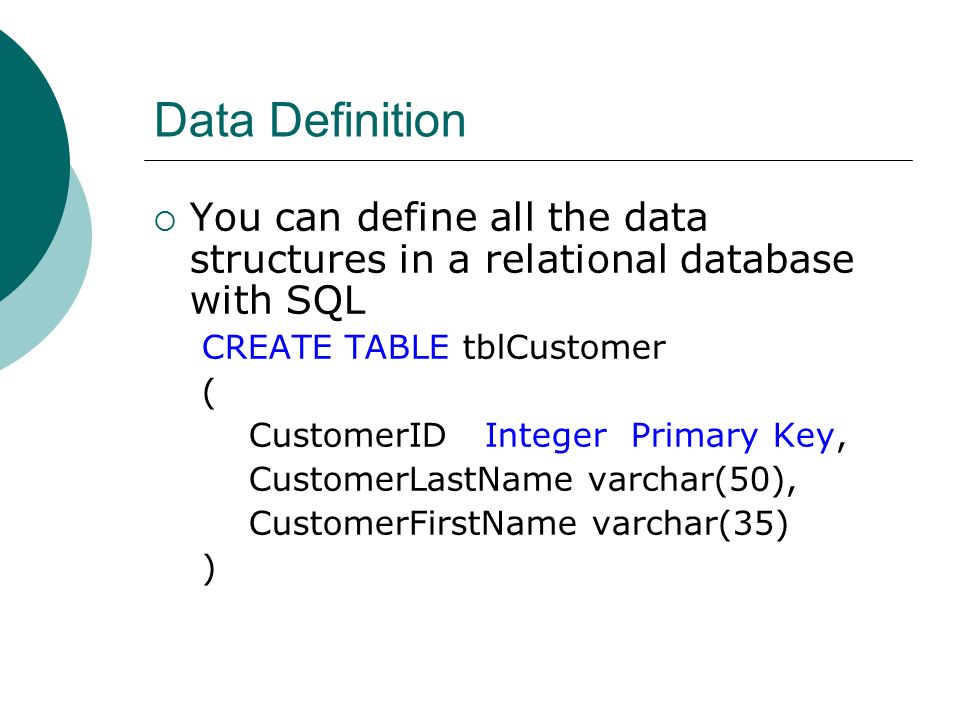
Task: Click the words 'relational database'
Action: (x=669, y=259)
